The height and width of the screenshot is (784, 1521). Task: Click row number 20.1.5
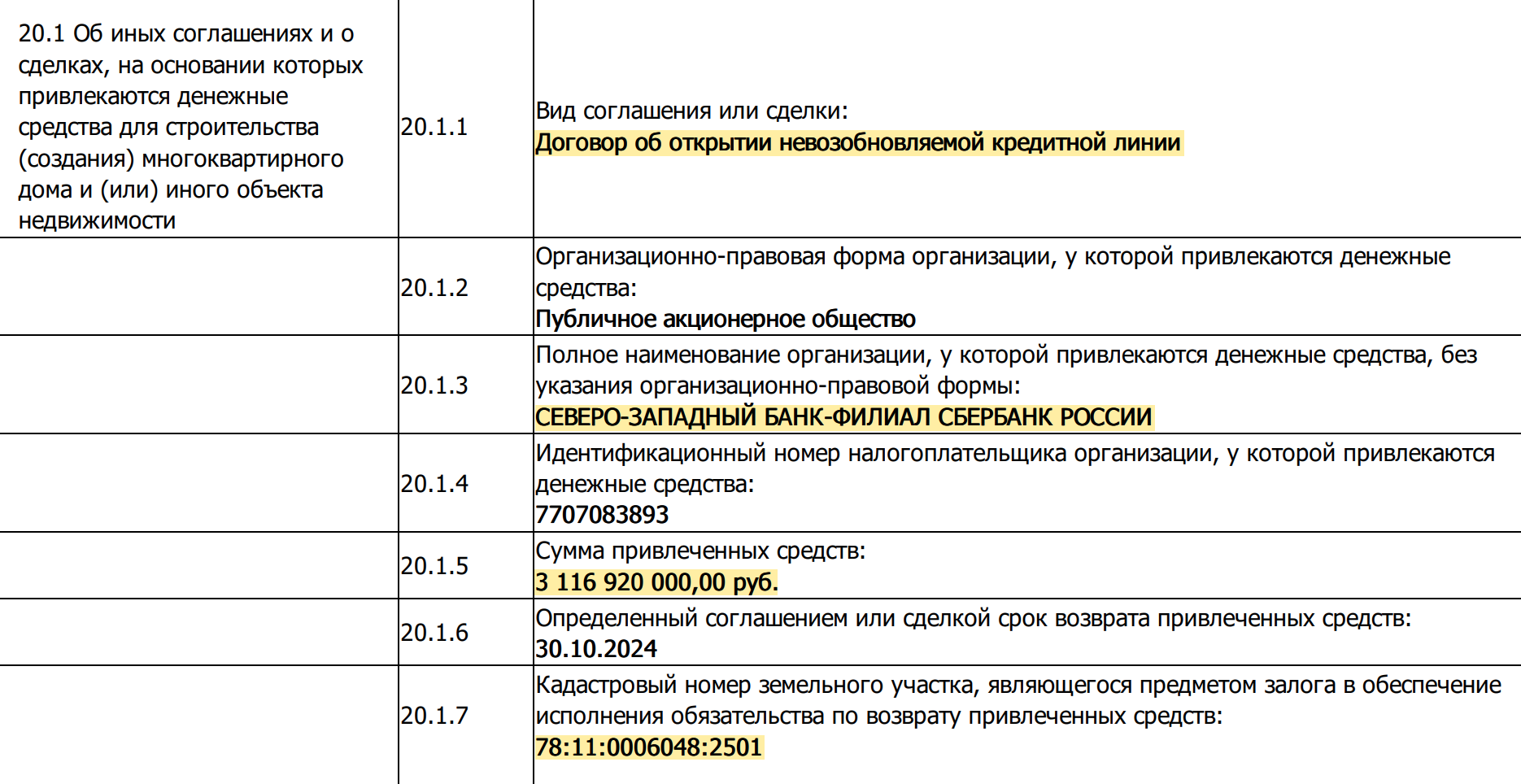434,566
